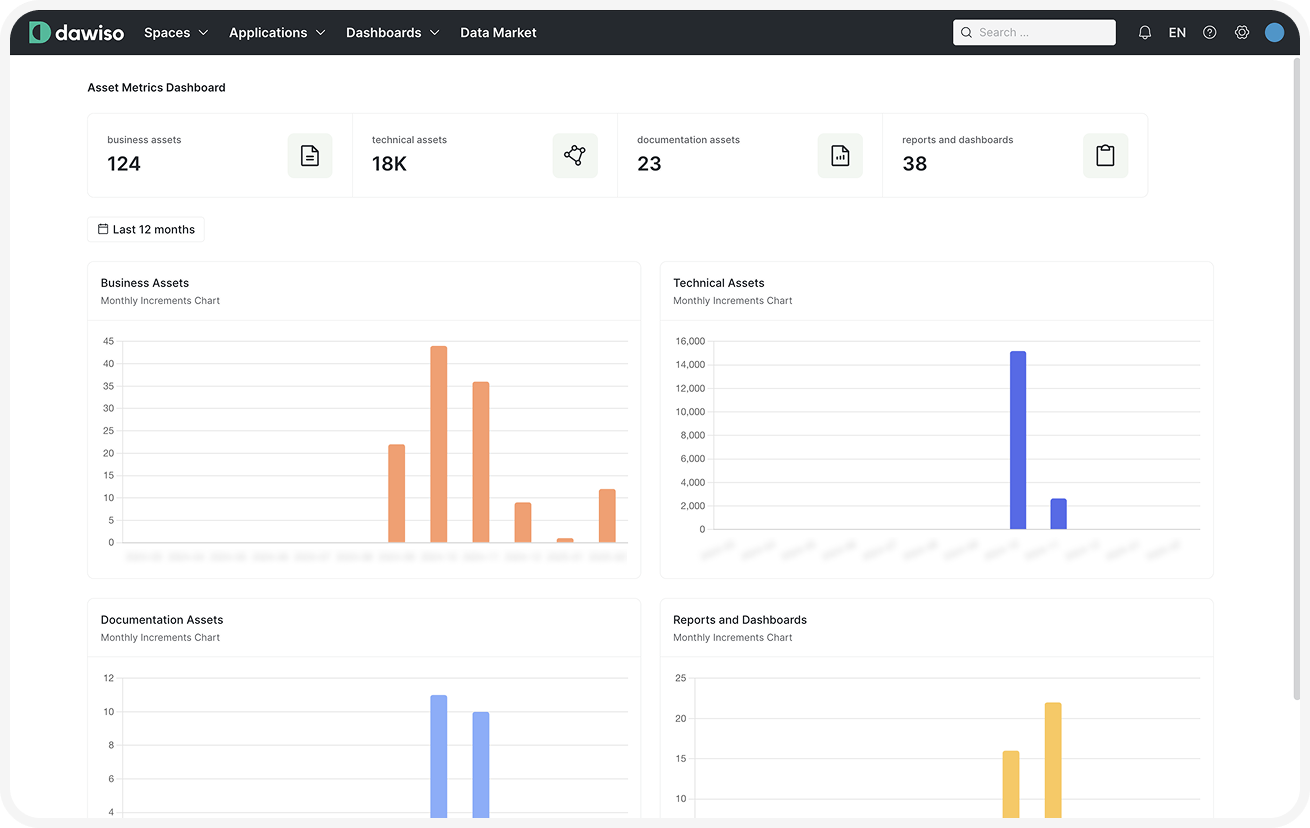Click the blue profile avatar circle

click(1274, 32)
